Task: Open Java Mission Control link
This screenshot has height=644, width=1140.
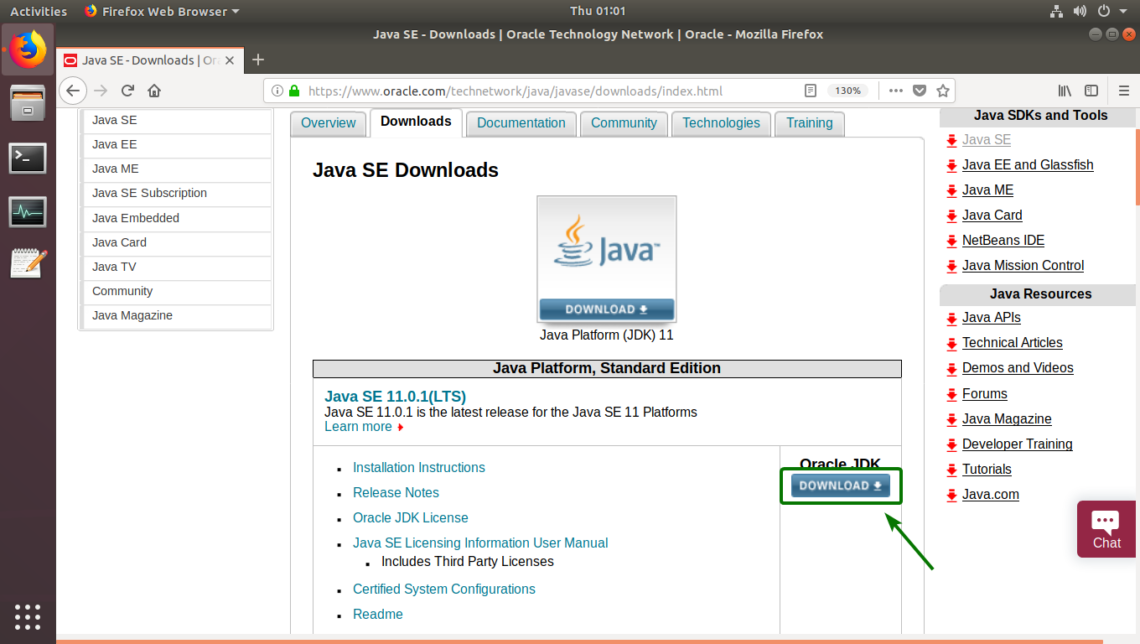Action: (1022, 266)
